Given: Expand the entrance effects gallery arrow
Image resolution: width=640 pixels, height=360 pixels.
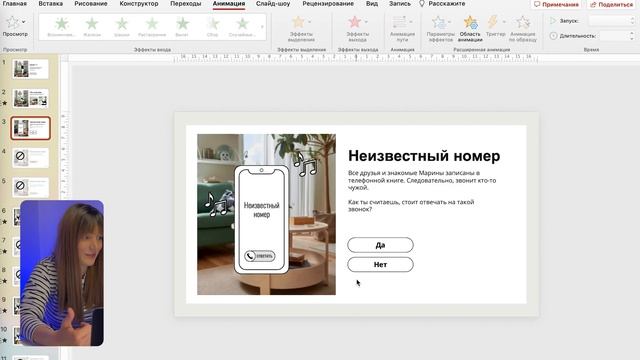Looking at the screenshot, I should [x=262, y=27].
